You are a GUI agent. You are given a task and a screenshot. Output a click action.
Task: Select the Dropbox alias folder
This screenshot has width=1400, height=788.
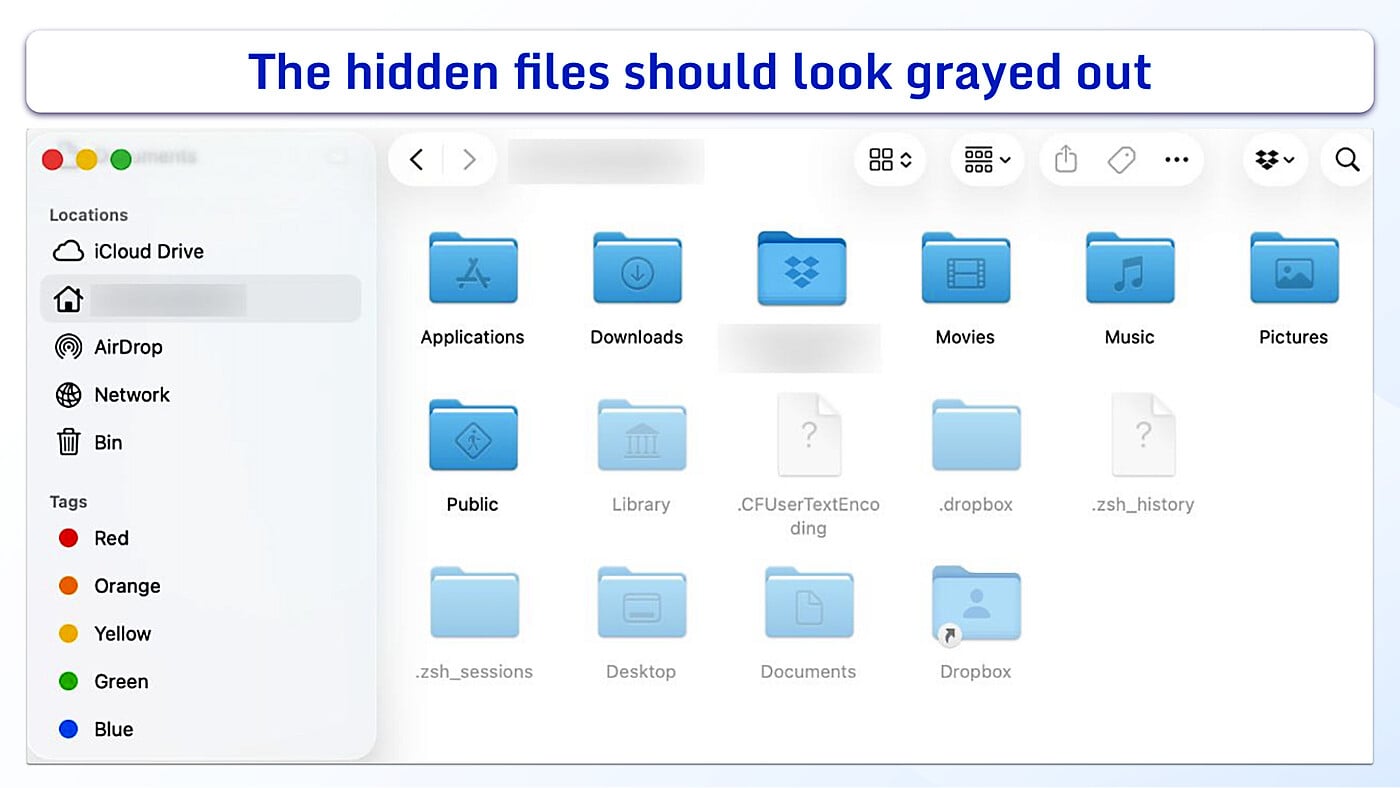pos(976,604)
